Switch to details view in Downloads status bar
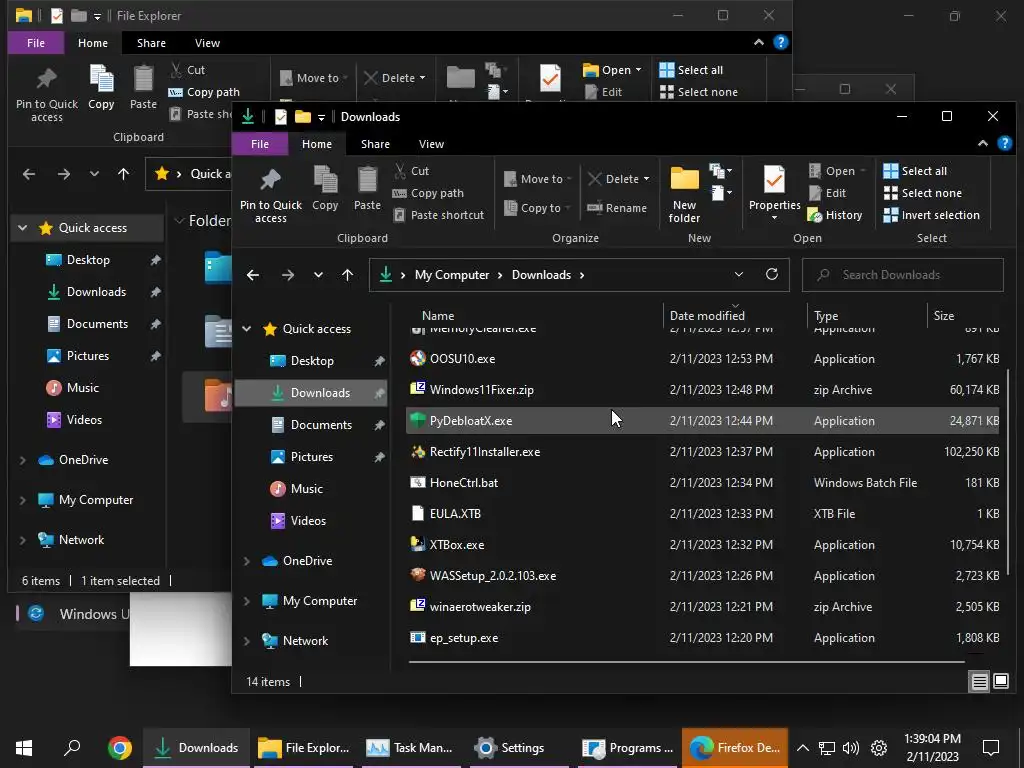 click(x=980, y=682)
